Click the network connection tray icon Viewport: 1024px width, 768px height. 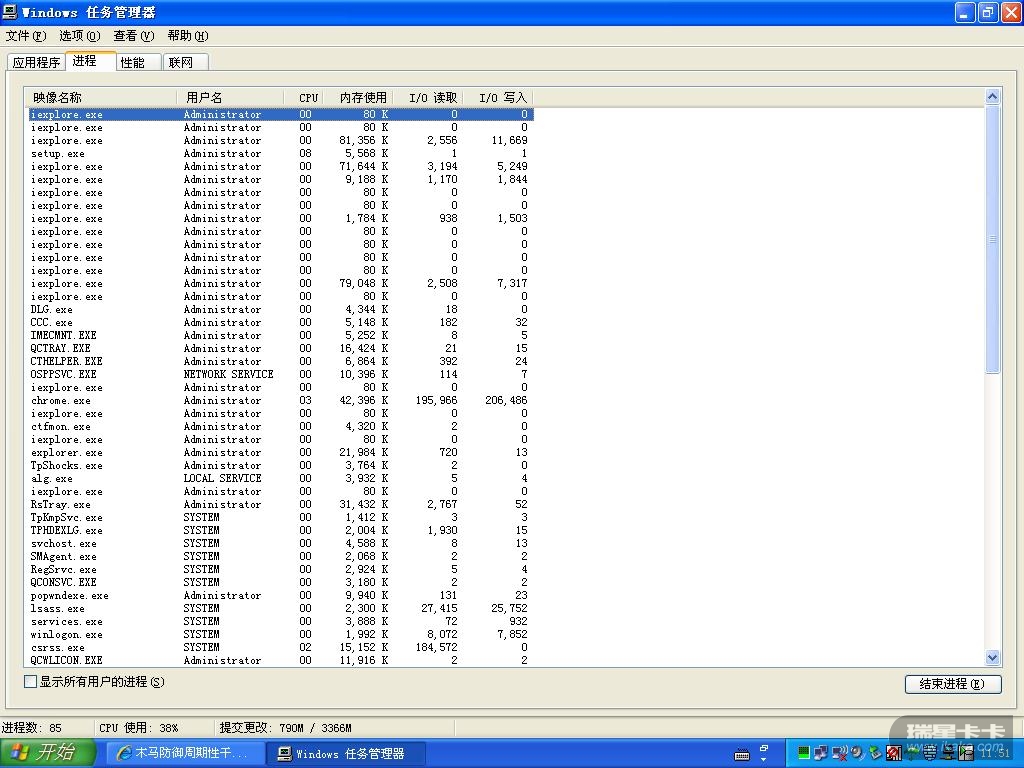click(821, 753)
